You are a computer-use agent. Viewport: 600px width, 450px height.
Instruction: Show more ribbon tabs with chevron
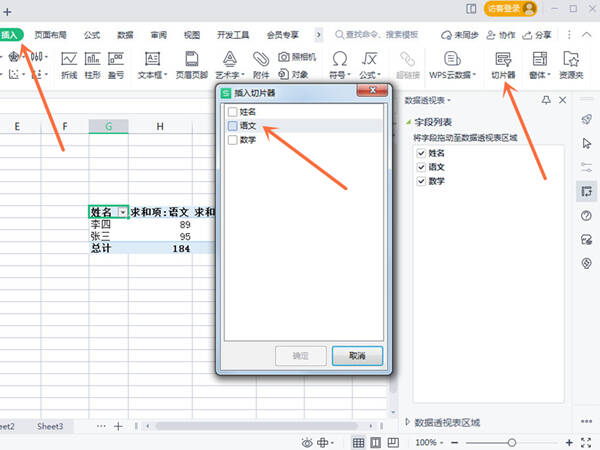318,35
